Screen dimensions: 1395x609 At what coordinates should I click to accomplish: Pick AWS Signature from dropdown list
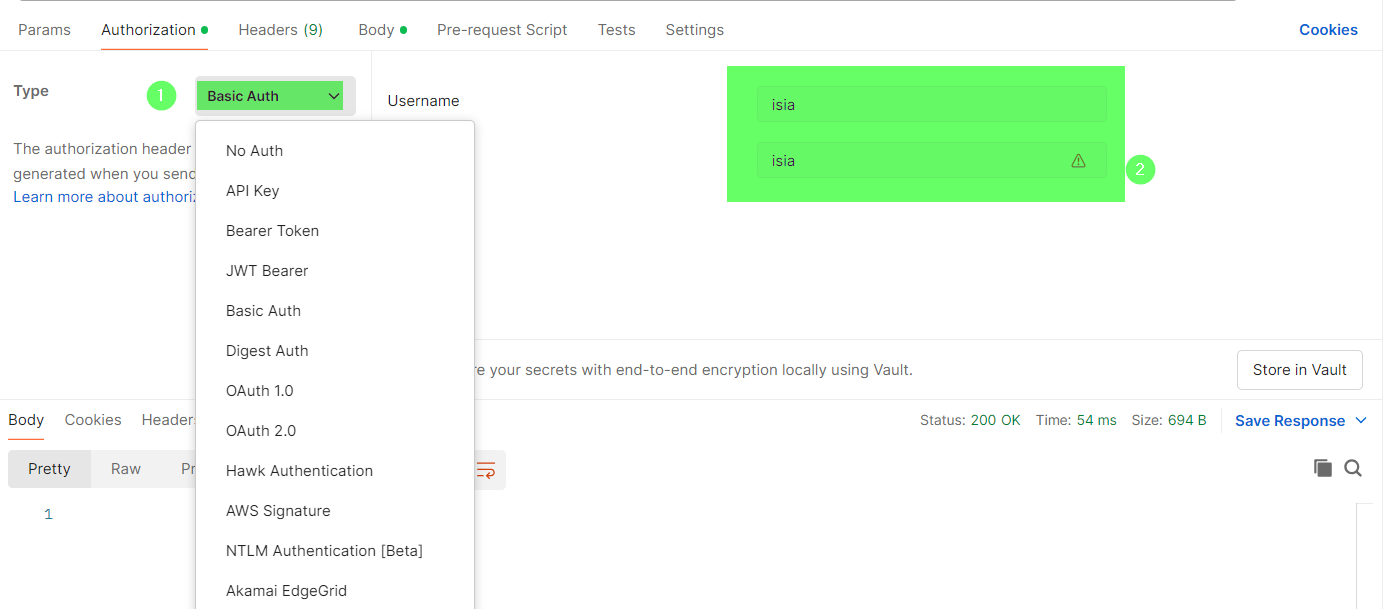[278, 511]
